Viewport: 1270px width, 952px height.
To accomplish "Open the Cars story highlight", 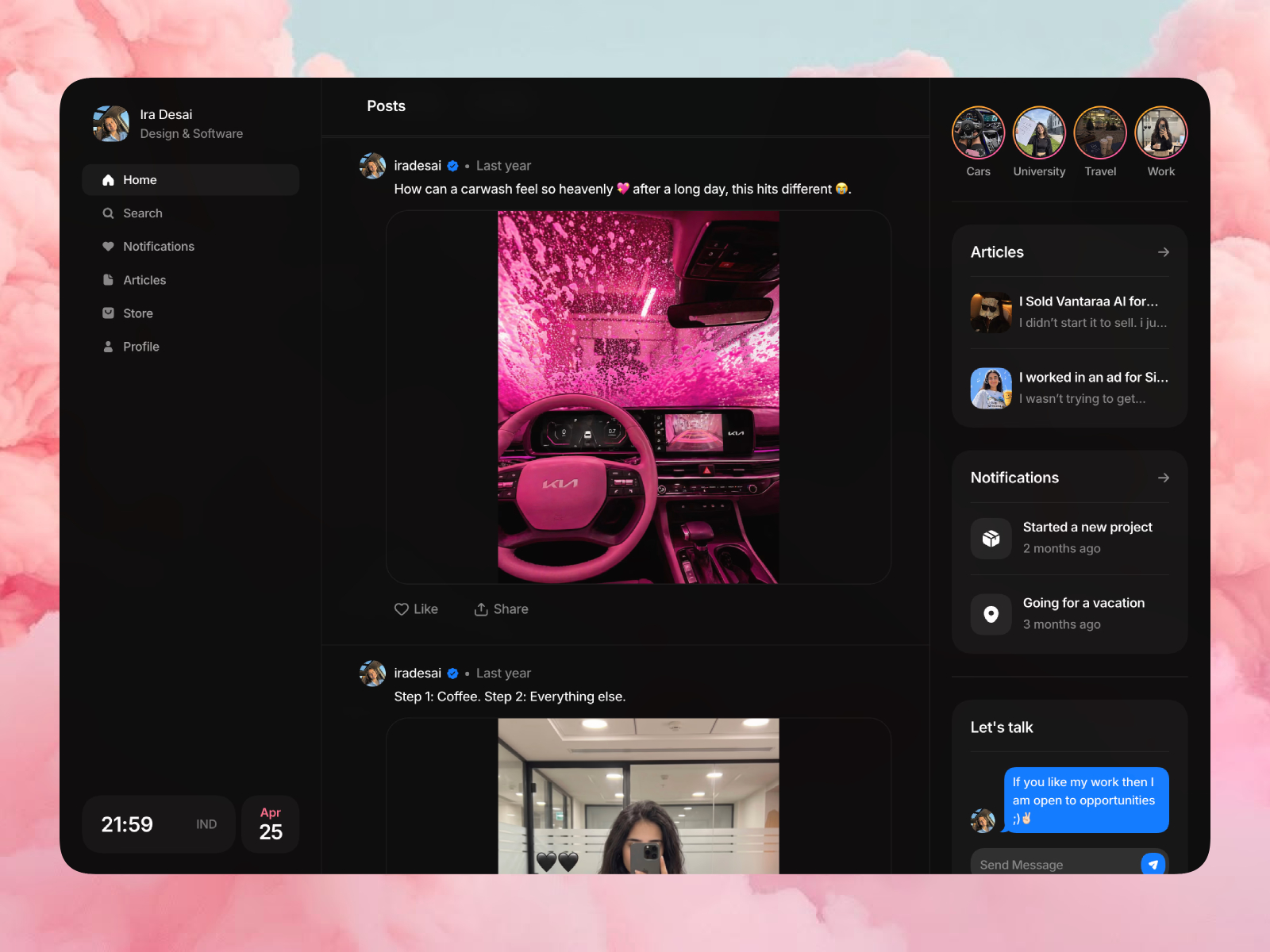I will (x=978, y=132).
